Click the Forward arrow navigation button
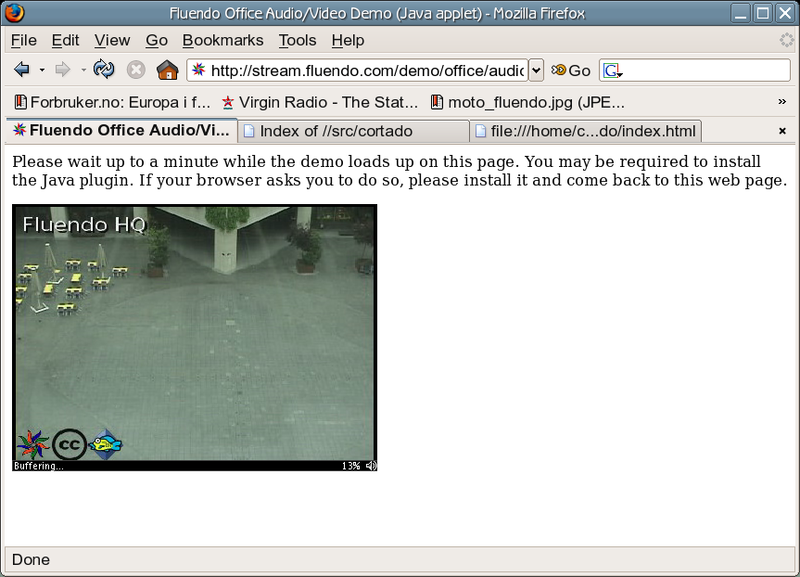800x577 pixels. tap(63, 69)
